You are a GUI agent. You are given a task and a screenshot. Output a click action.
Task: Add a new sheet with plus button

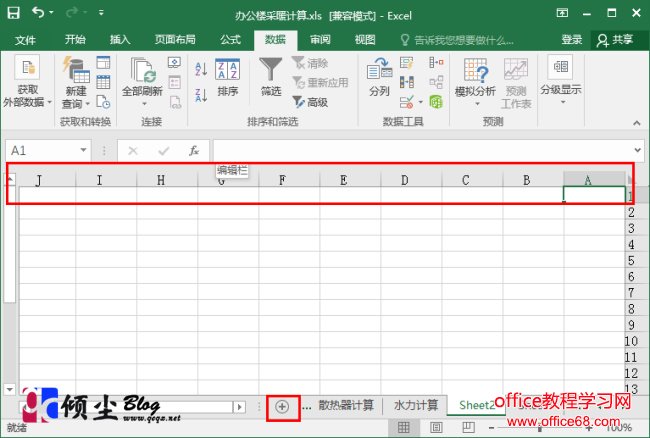pos(282,407)
